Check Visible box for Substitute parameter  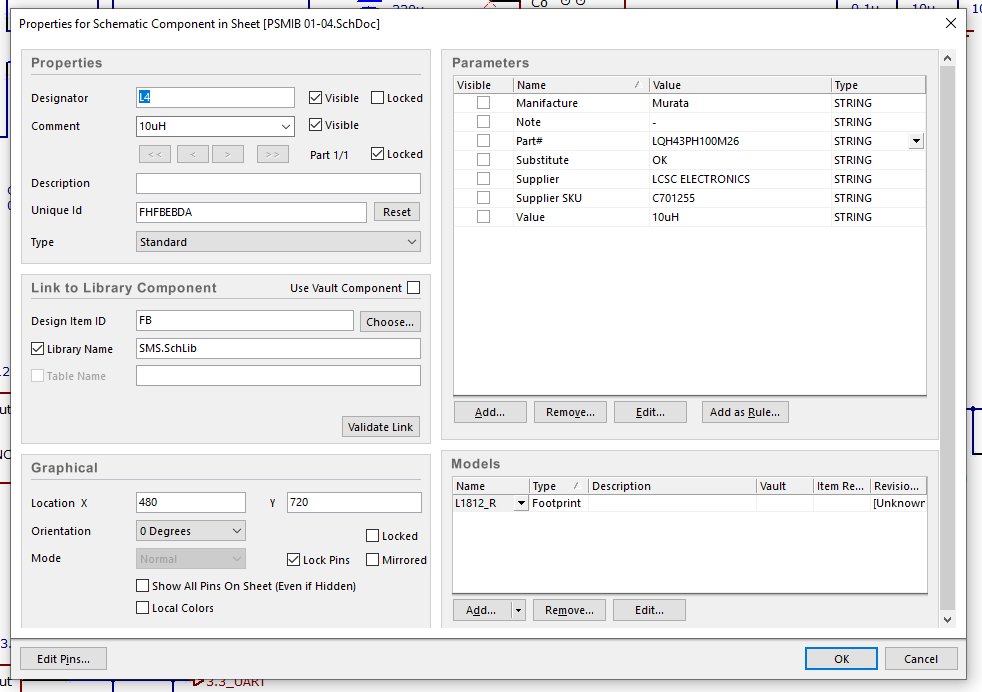point(483,160)
